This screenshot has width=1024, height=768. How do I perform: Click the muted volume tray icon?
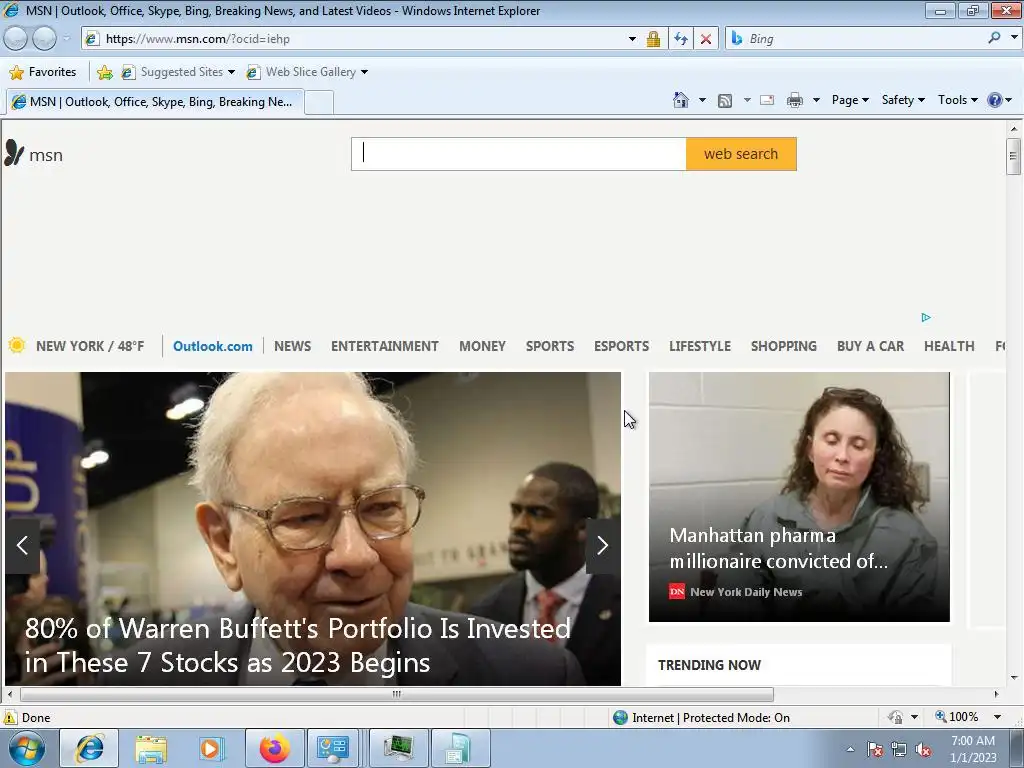[923, 750]
